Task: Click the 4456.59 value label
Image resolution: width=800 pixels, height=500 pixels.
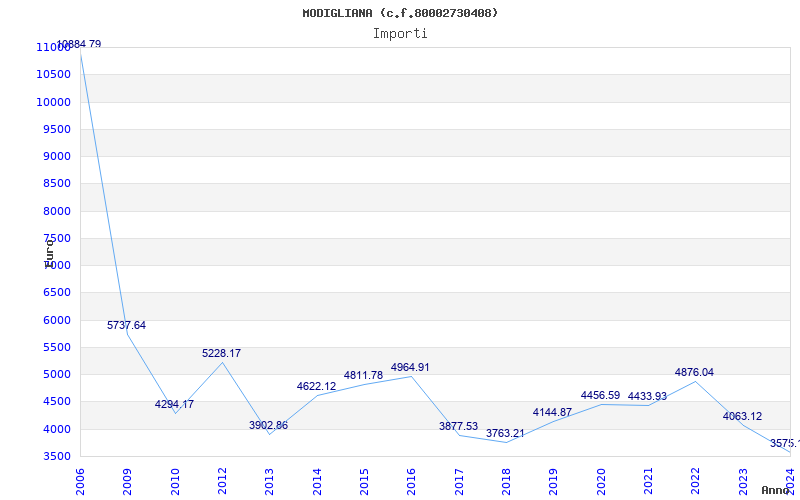Action: (601, 396)
